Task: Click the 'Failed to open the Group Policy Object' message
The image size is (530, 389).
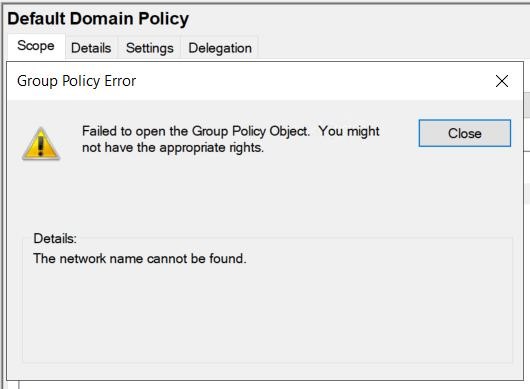Action: click(x=196, y=131)
